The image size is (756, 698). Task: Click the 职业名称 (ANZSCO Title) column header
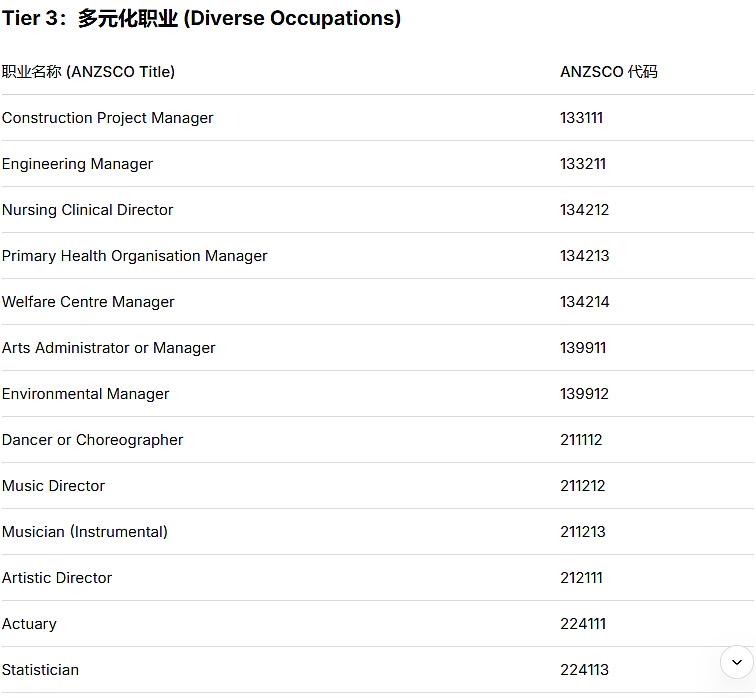point(88,72)
